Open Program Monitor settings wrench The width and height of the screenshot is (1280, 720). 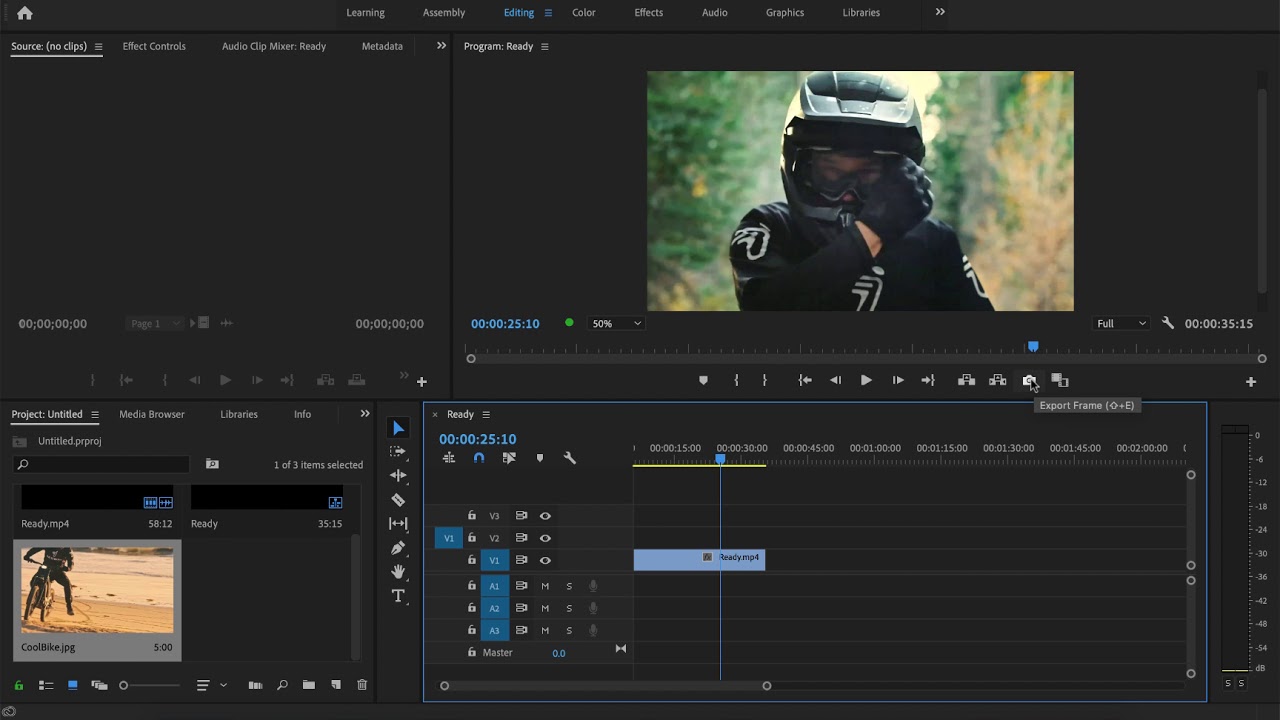(1168, 323)
